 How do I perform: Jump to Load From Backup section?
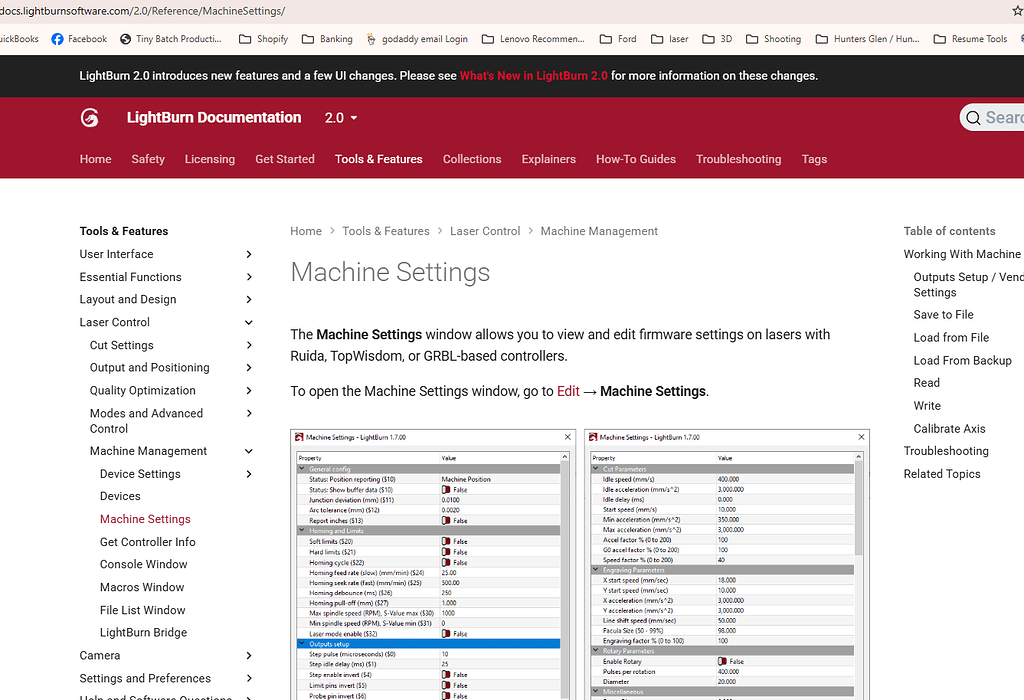[963, 360]
